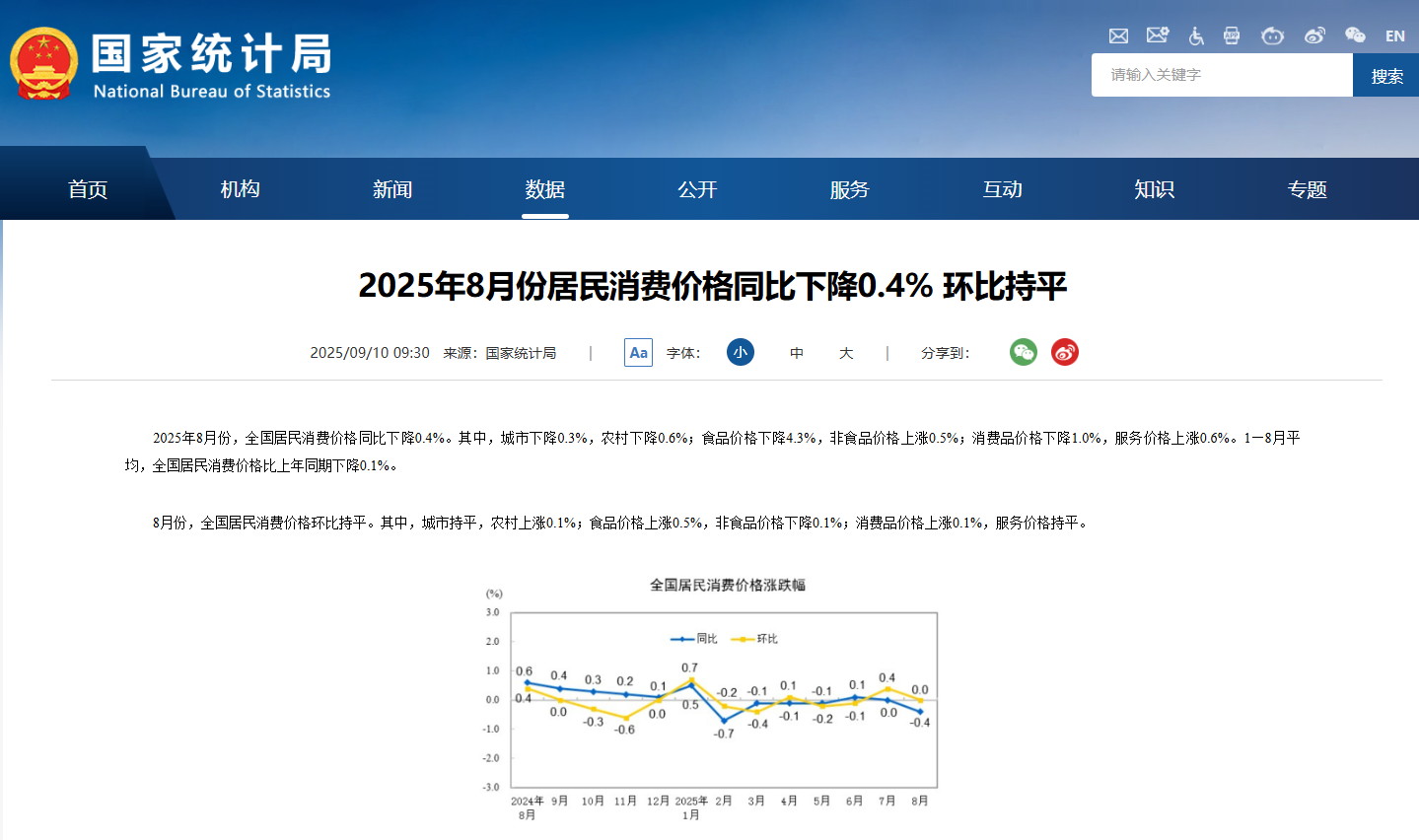Click the 国家统计局 site title
This screenshot has width=1419, height=840.
(212, 53)
